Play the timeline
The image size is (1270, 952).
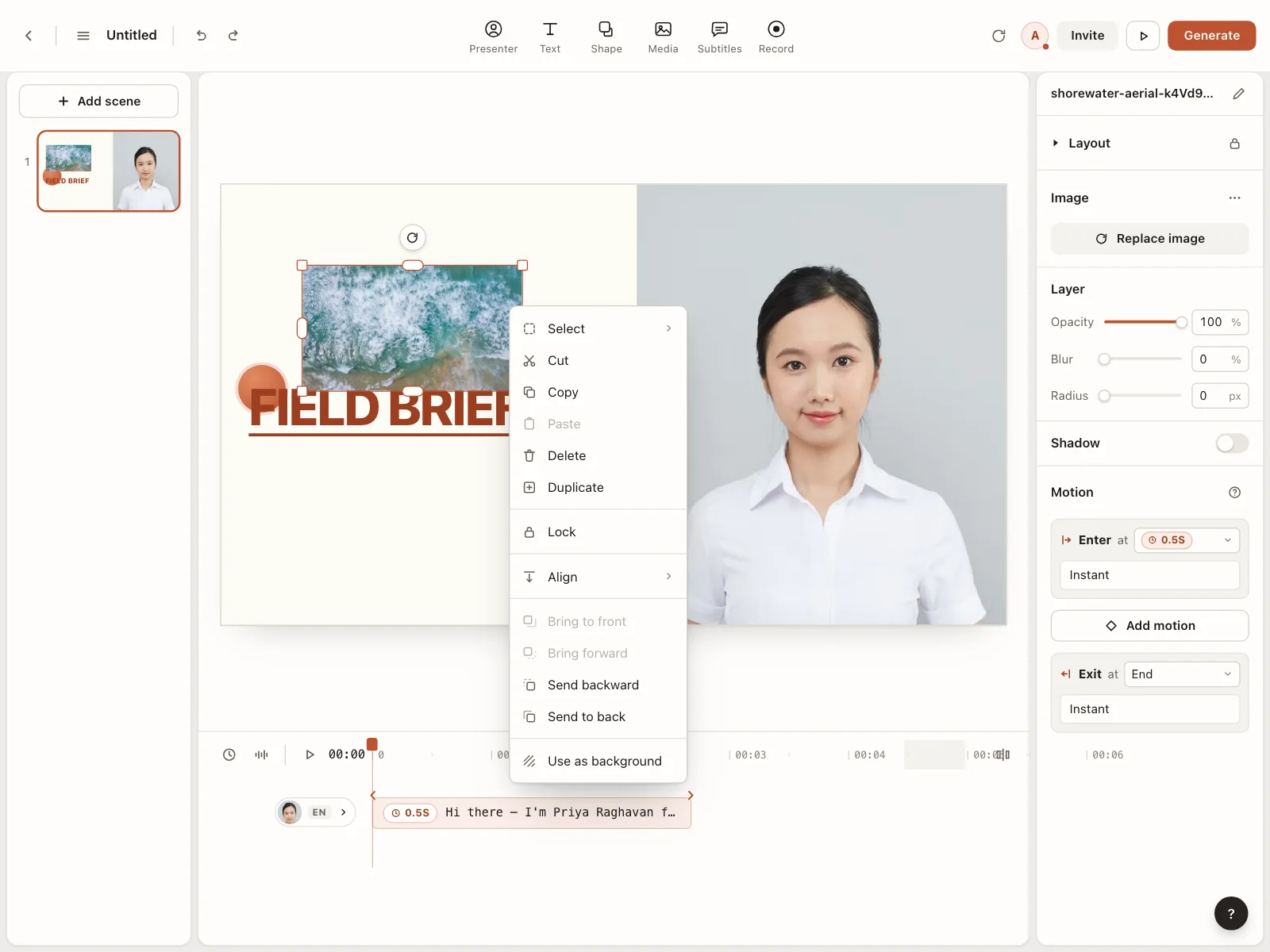click(x=310, y=754)
